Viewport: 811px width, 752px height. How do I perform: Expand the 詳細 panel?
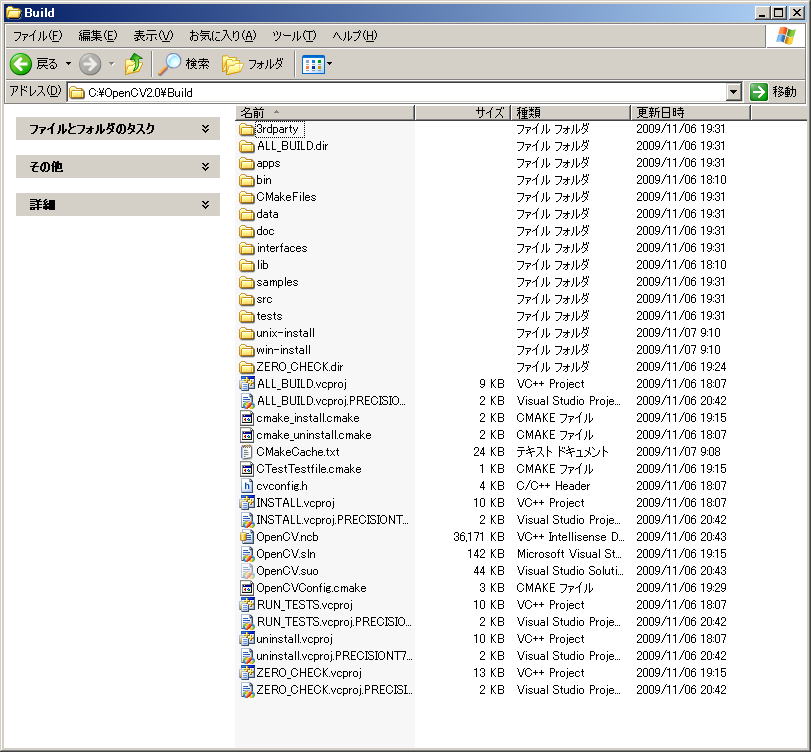tap(118, 204)
